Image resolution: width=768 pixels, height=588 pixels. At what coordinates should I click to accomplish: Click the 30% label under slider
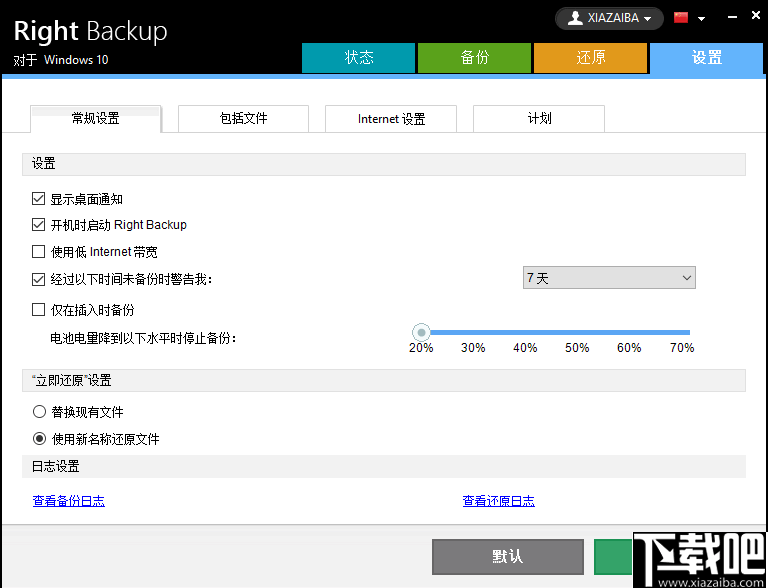coord(473,348)
